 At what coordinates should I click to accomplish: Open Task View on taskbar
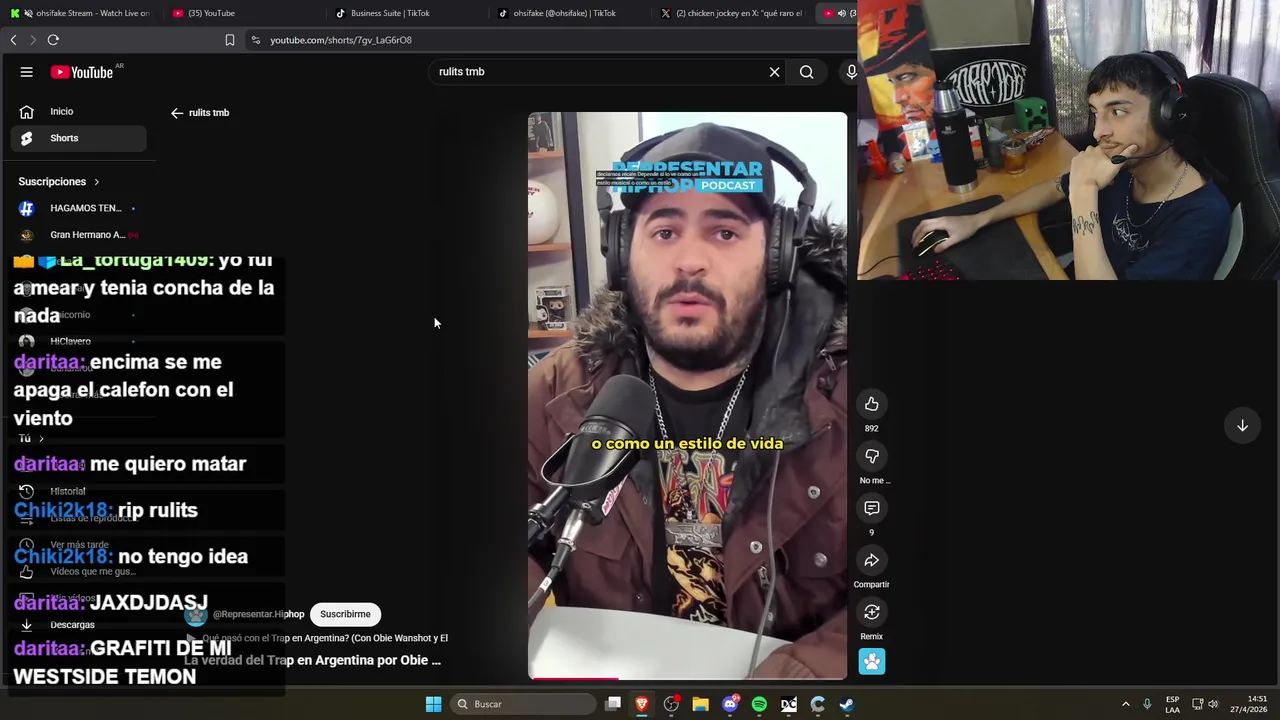613,704
